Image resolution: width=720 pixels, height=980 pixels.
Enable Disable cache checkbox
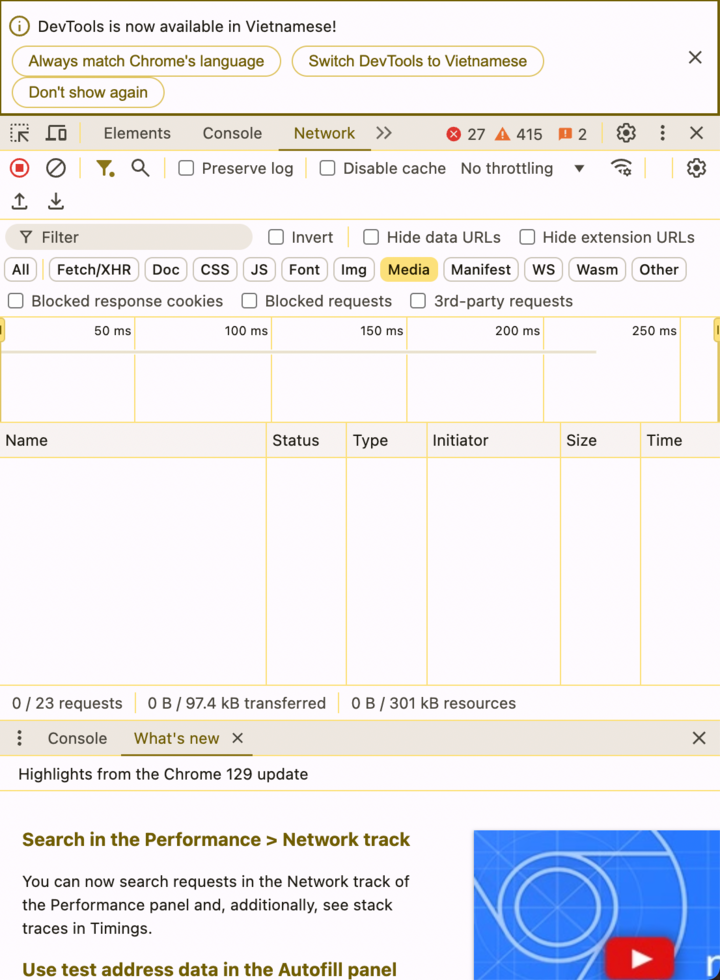(x=328, y=168)
